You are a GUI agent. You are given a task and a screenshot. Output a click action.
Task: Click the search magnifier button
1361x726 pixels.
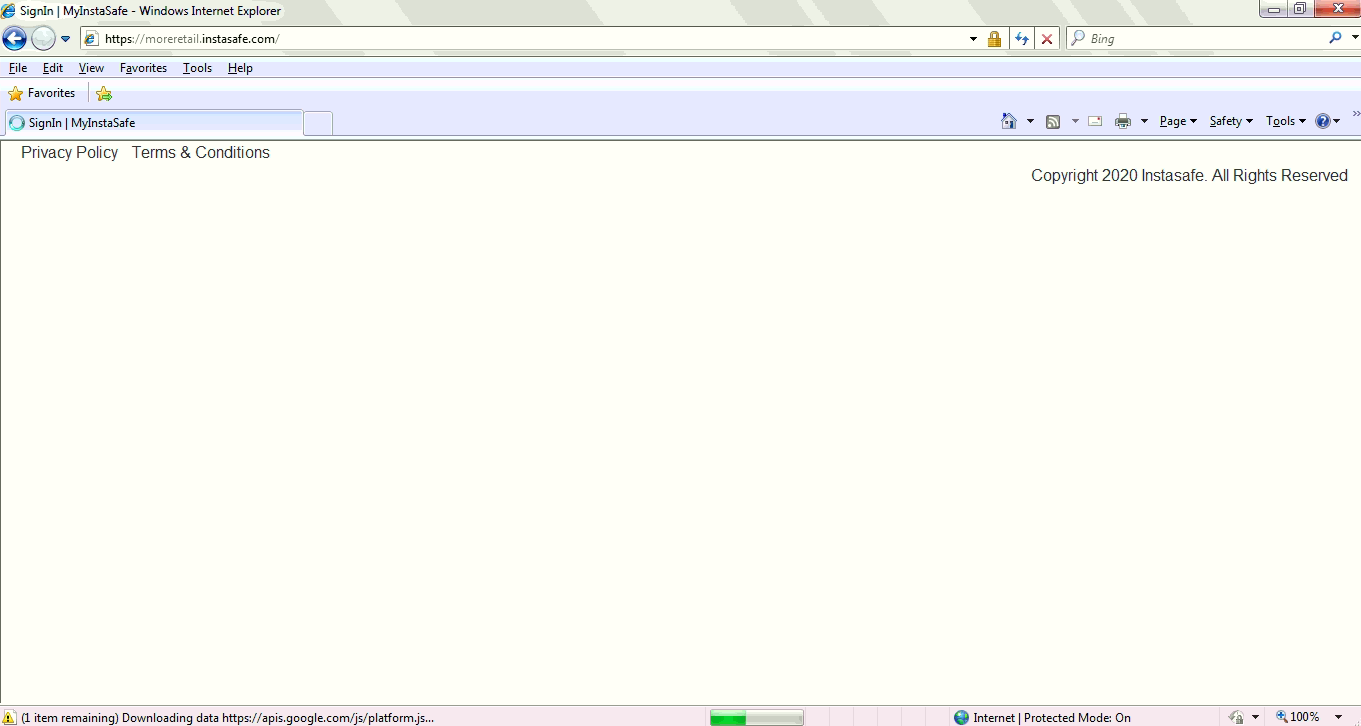click(x=1335, y=38)
